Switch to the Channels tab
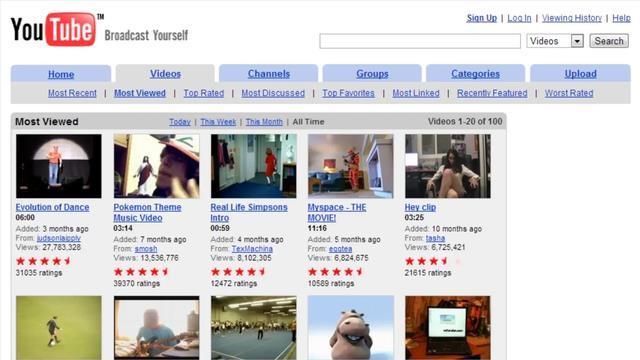 pos(269,74)
